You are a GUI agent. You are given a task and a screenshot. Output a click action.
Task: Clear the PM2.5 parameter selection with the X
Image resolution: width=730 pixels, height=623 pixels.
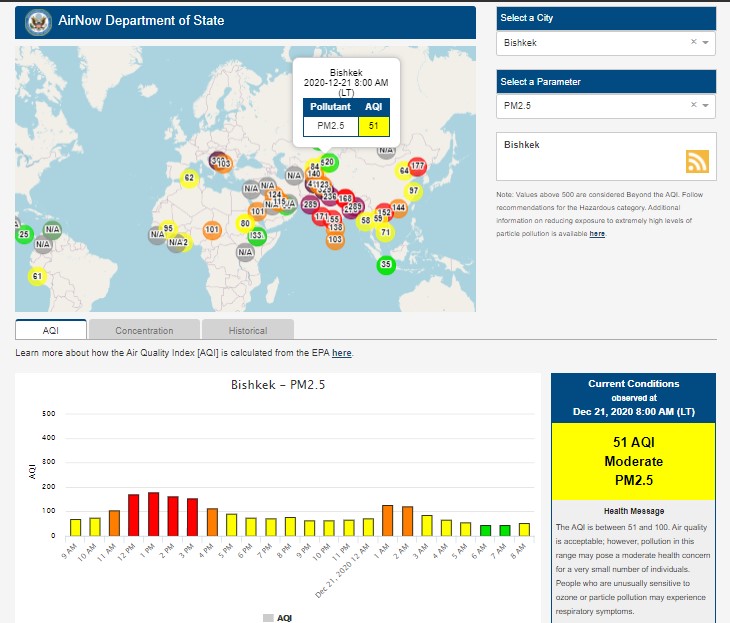pyautogui.click(x=693, y=105)
